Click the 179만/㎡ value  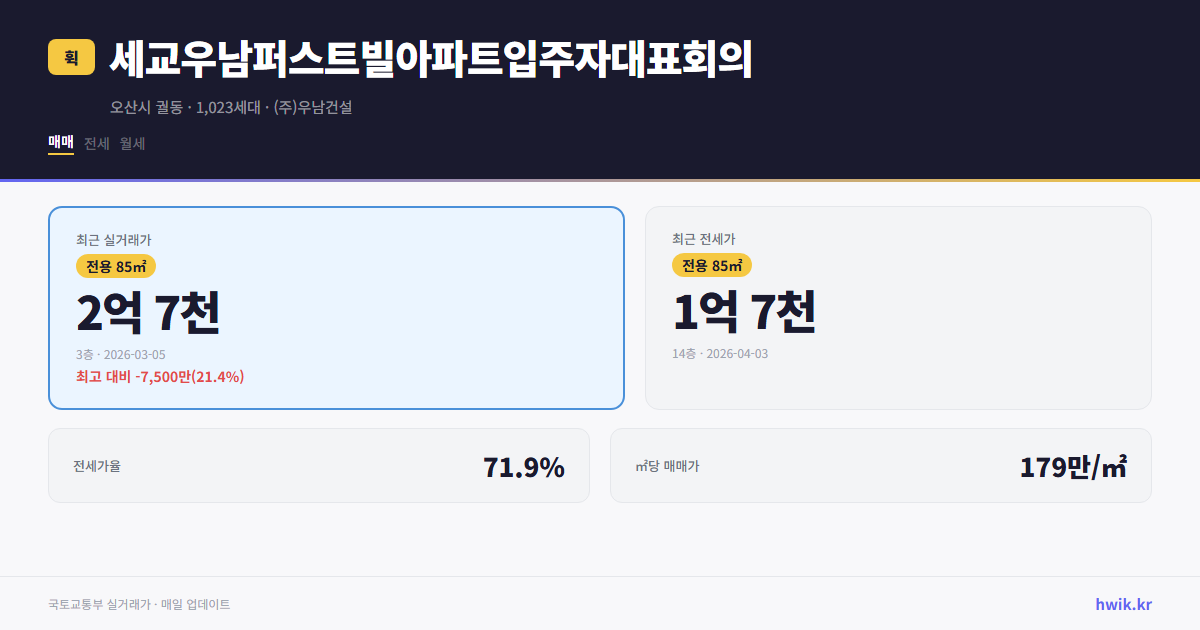(x=1072, y=465)
